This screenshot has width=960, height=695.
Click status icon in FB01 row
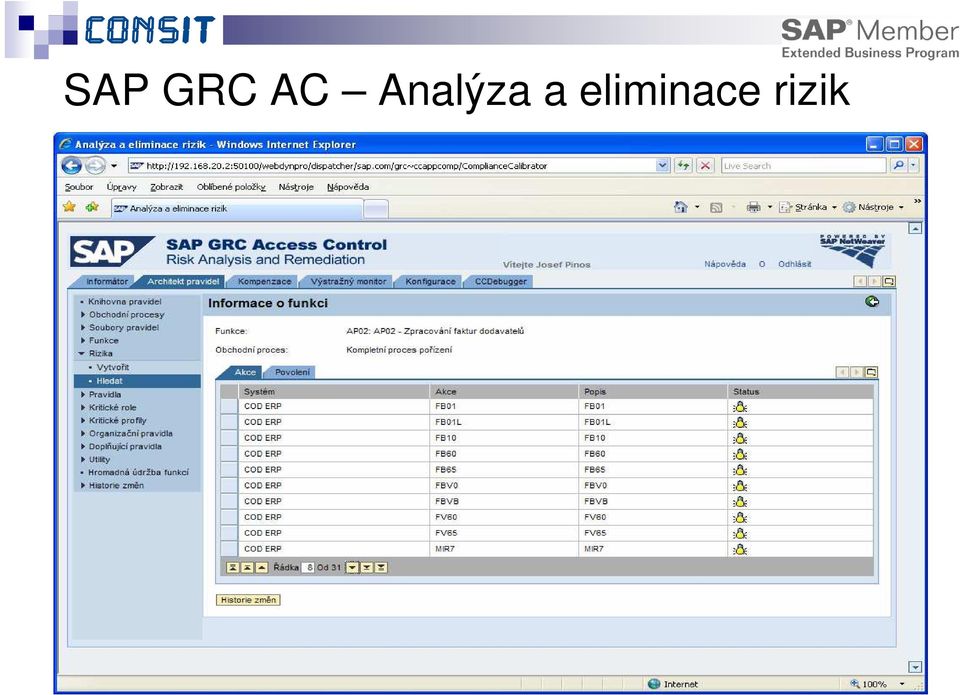740,407
